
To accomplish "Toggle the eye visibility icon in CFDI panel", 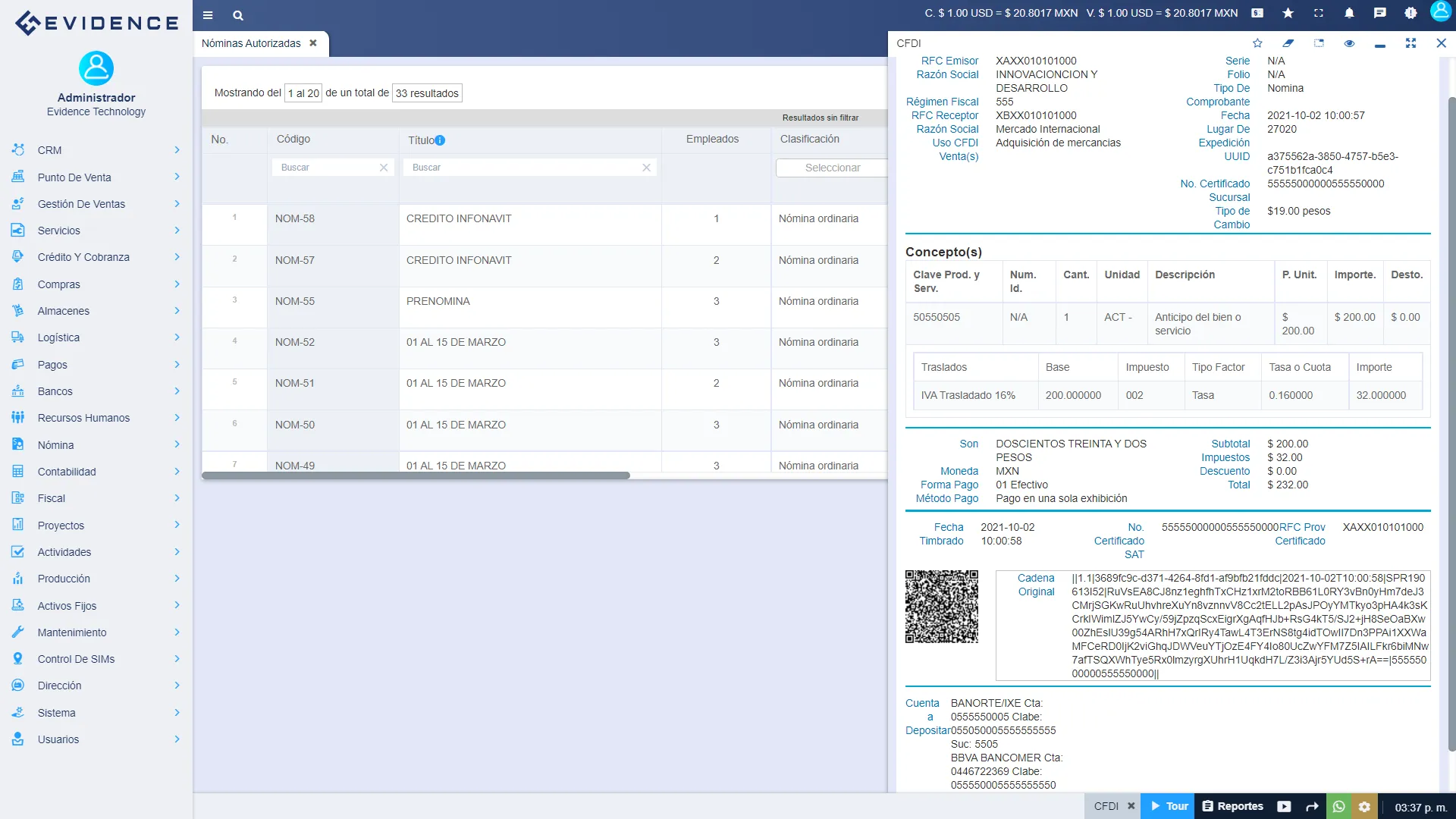I will pos(1349,43).
